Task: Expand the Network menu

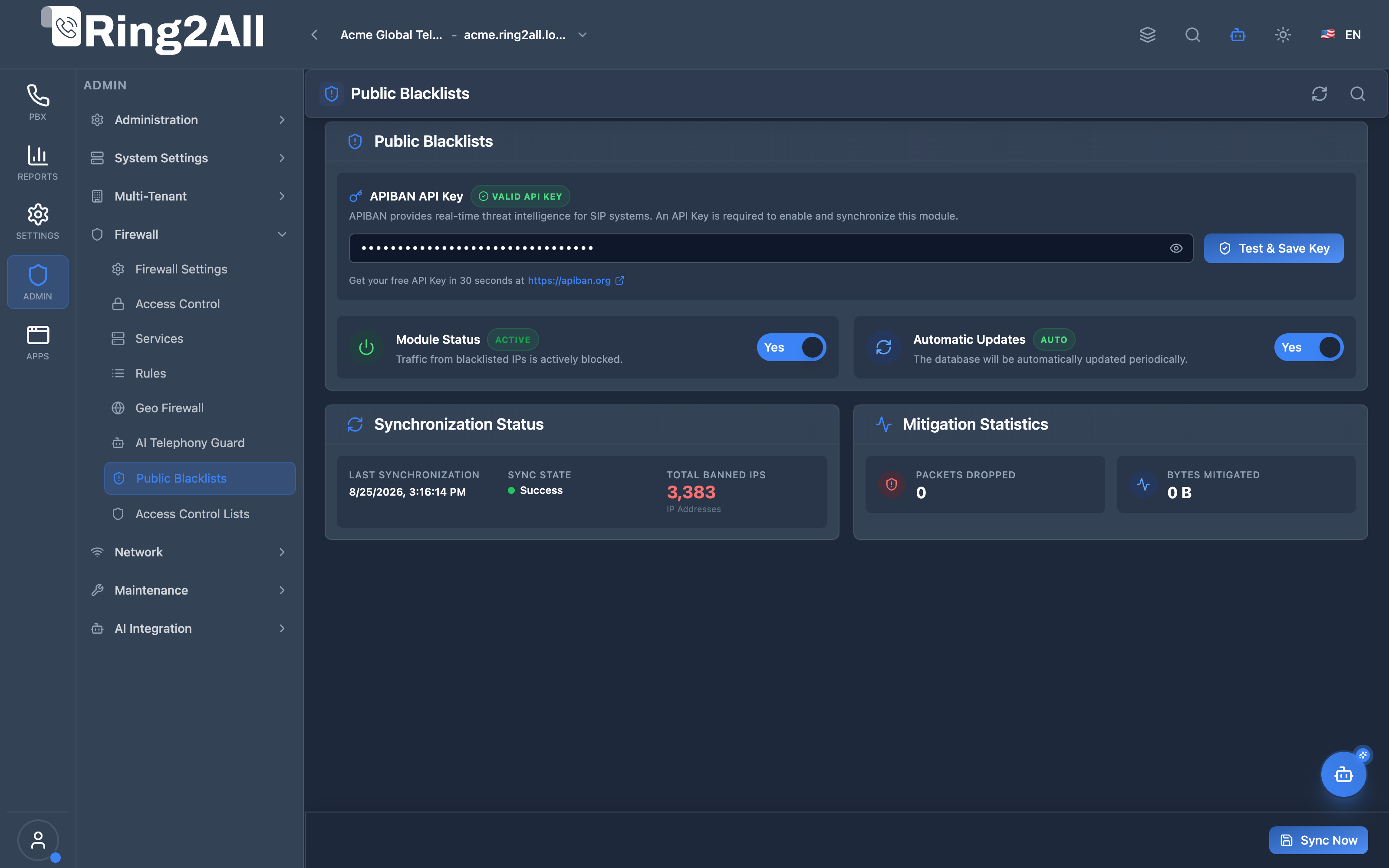Action: [x=189, y=552]
